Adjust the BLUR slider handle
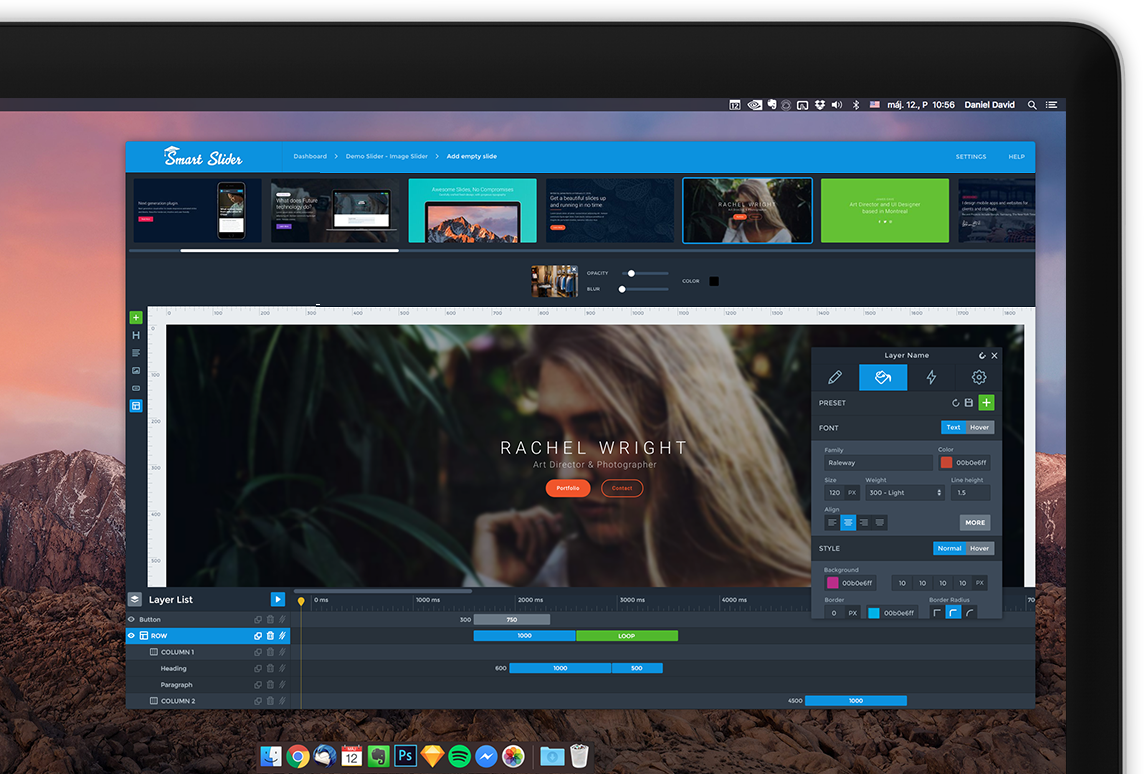This screenshot has width=1144, height=774. pyautogui.click(x=622, y=290)
